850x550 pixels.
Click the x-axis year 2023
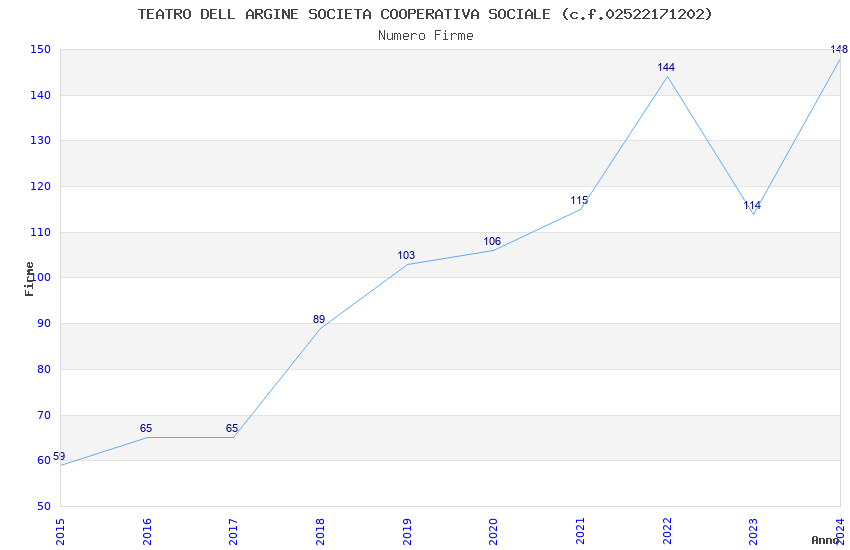754,532
